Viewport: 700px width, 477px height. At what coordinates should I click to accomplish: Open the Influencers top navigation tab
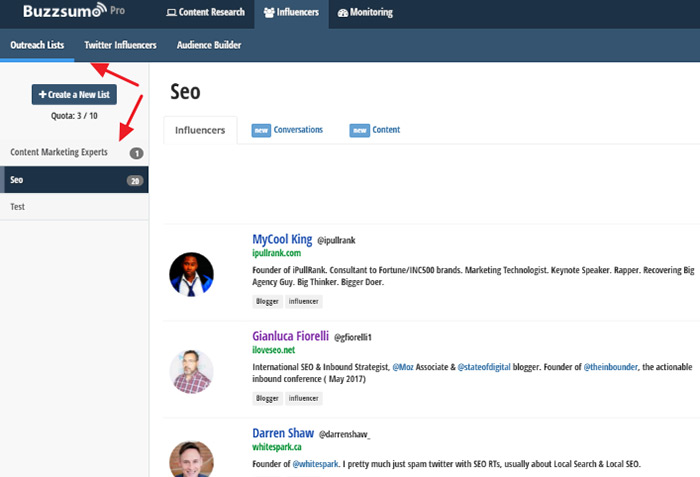(290, 13)
